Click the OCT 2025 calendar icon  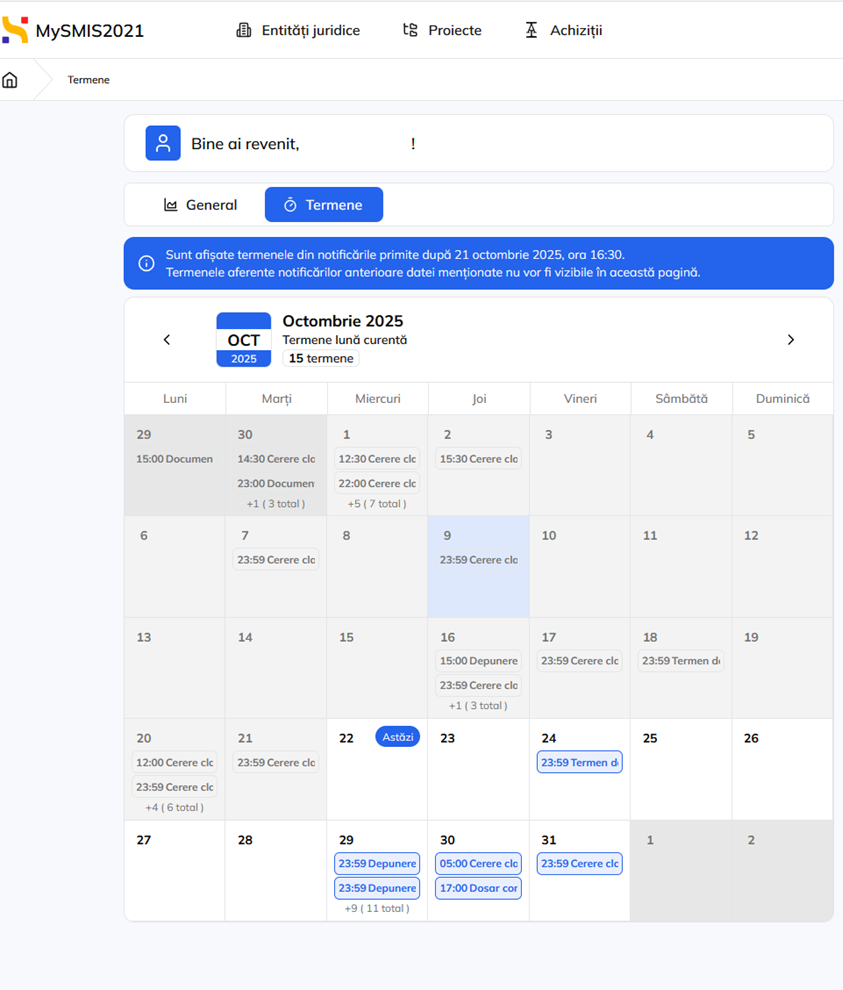243,340
